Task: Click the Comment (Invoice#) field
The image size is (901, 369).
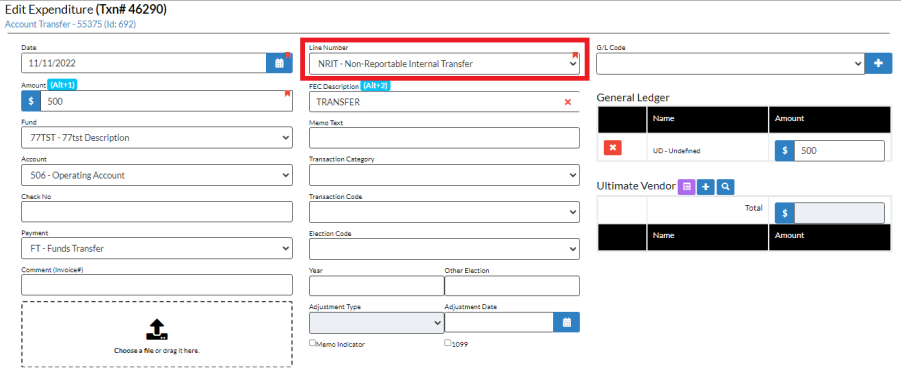Action: 157,285
